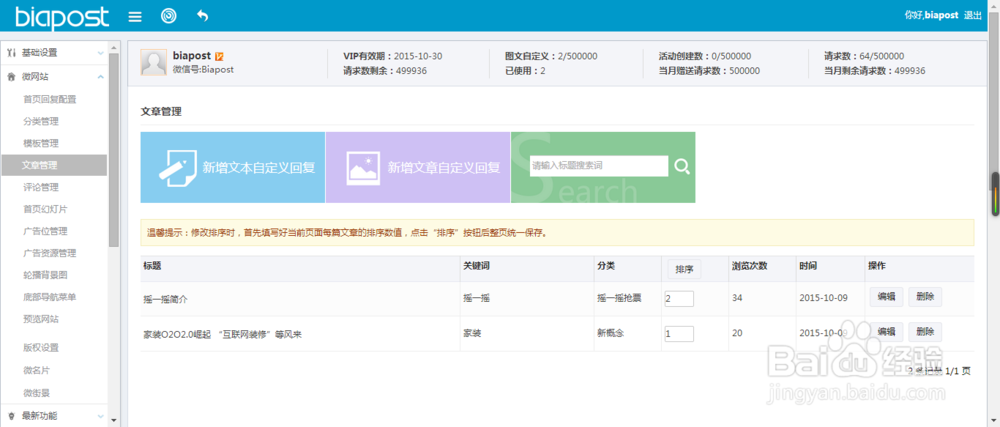
Task: Click 删除 for 家装O2O2.0崛起 row
Action: click(925, 332)
